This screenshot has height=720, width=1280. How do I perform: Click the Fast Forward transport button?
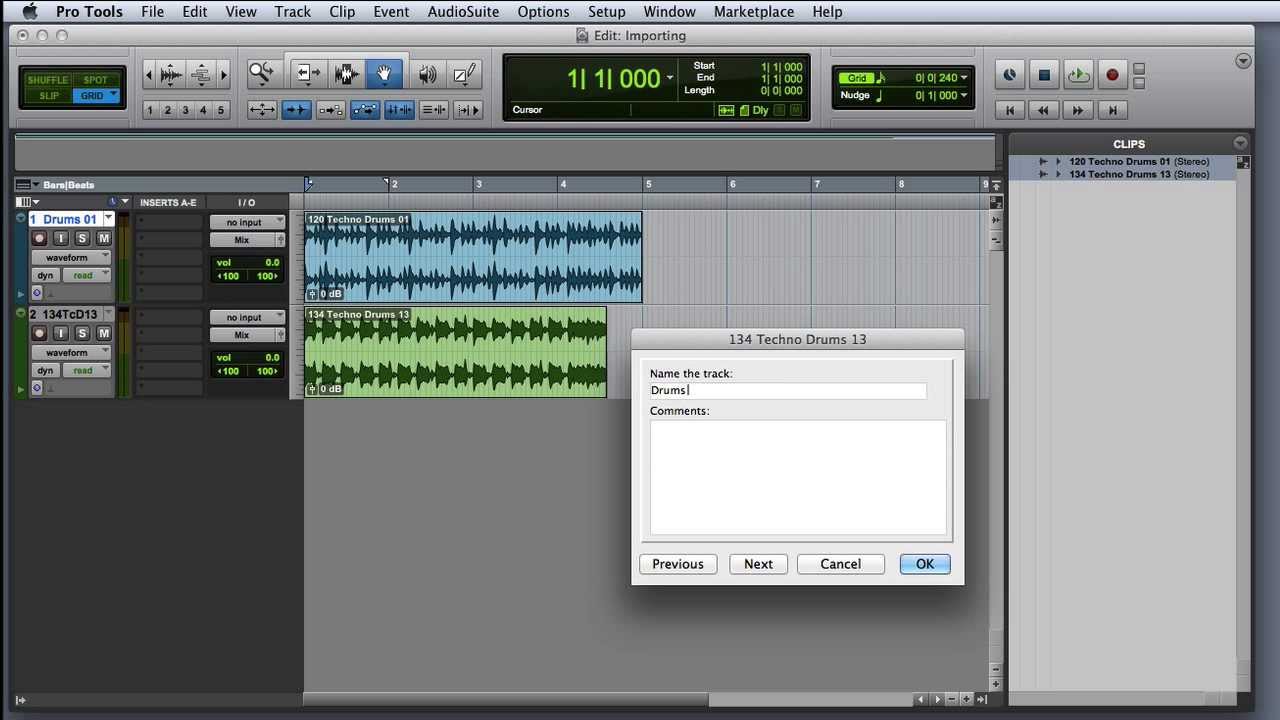pyautogui.click(x=1078, y=110)
